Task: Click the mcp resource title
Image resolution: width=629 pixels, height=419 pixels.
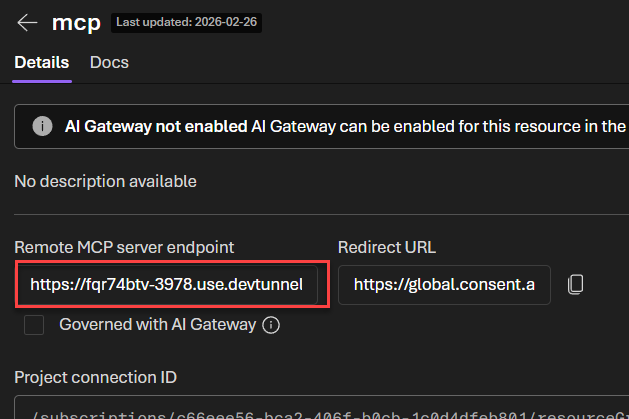Action: 76,23
